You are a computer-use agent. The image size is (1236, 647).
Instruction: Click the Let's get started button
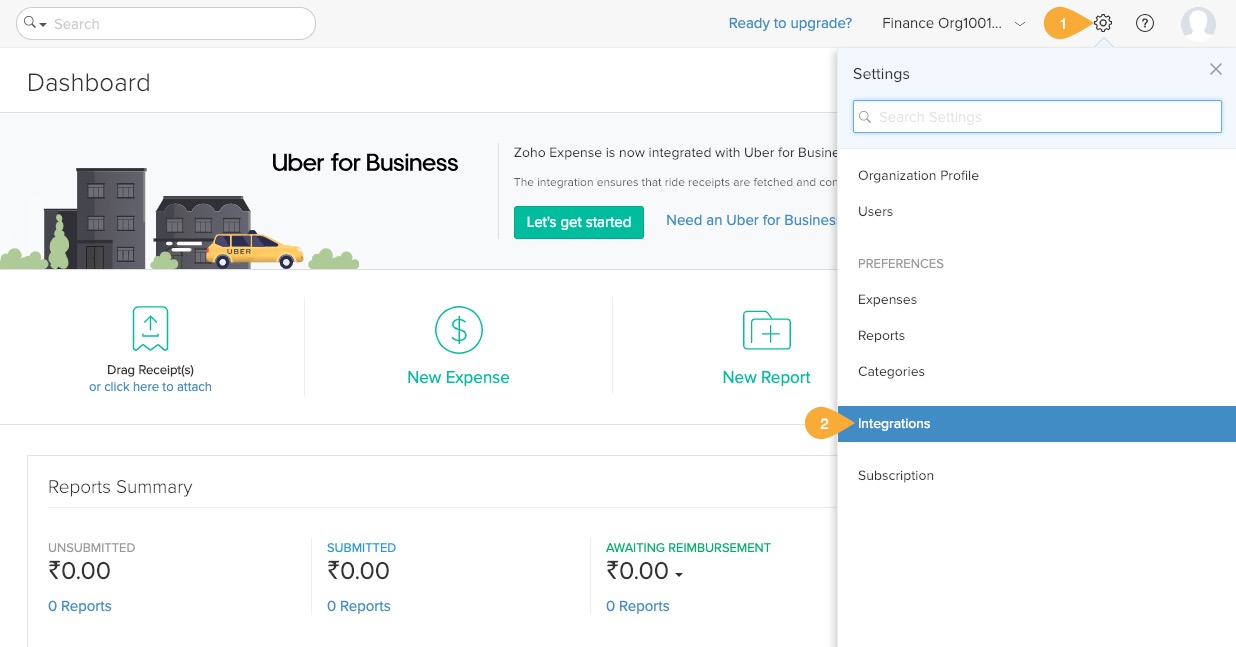click(578, 222)
